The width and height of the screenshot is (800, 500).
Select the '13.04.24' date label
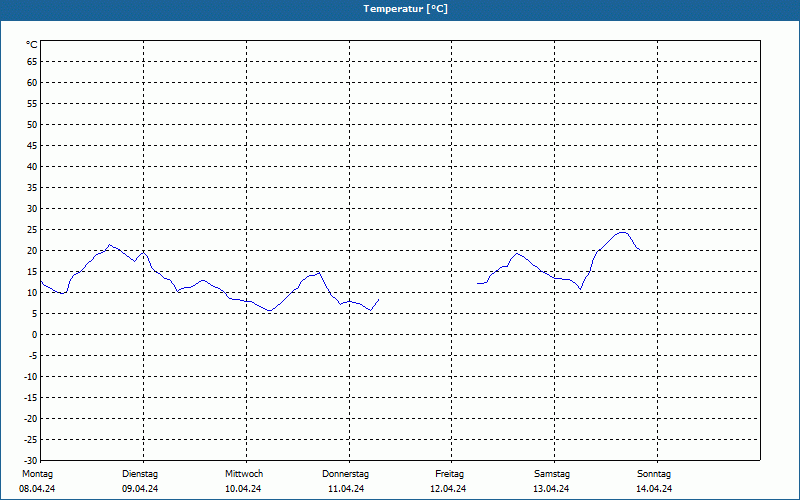[551, 489]
